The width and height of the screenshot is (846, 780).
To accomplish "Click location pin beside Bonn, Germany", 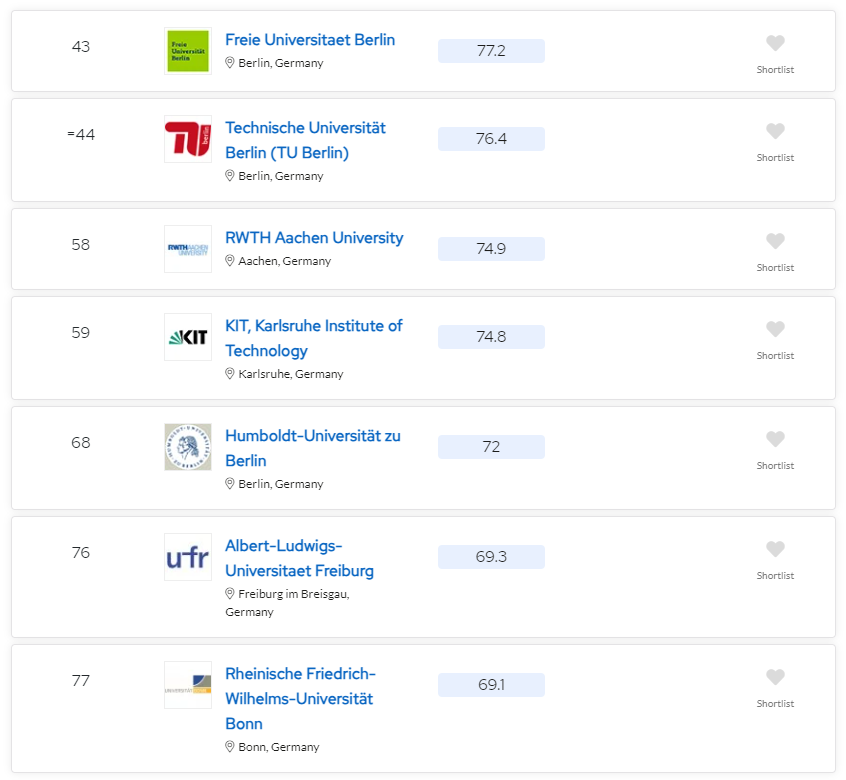I will tap(229, 747).
